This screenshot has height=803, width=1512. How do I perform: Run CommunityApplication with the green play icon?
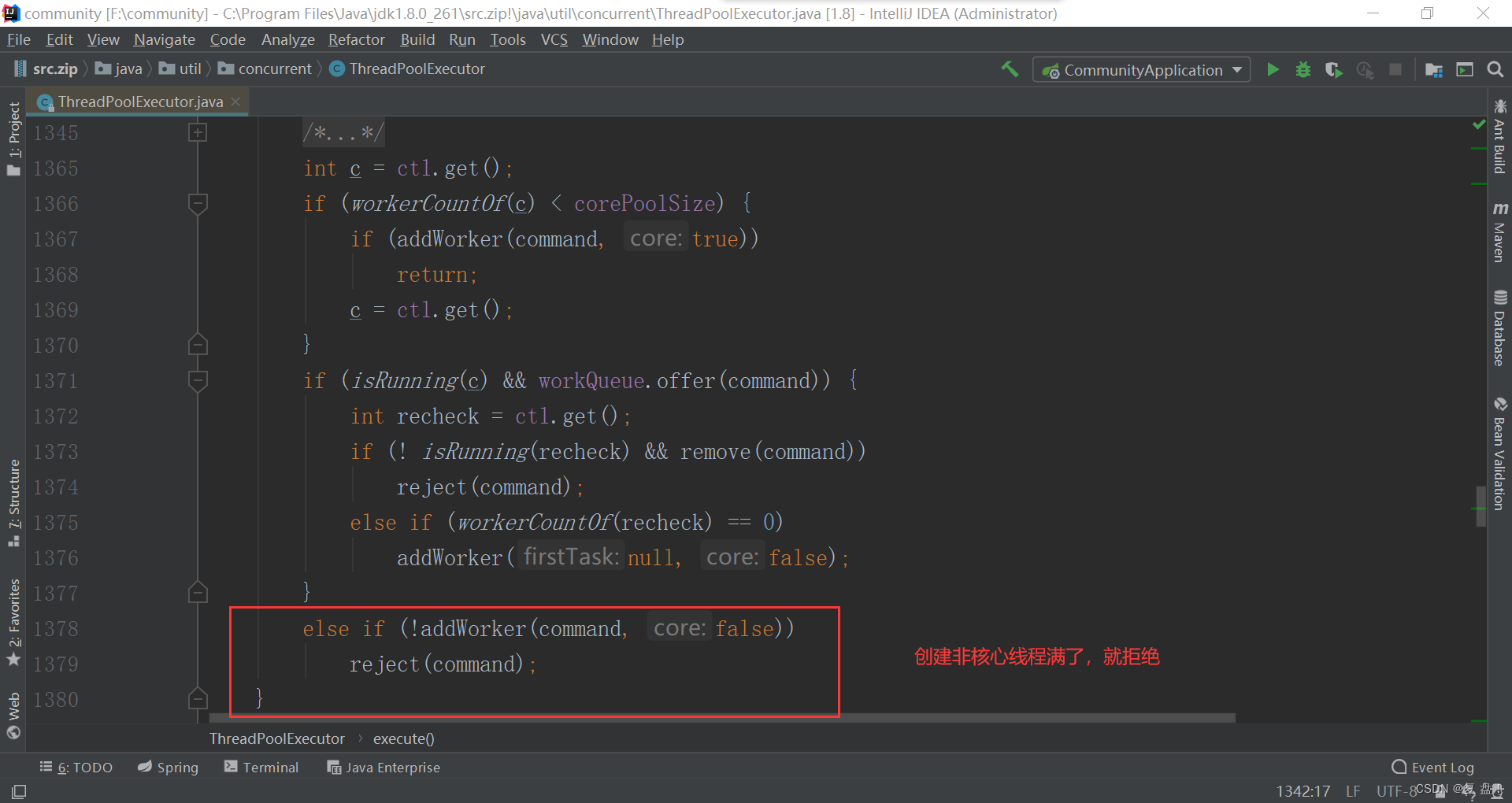pos(1273,69)
